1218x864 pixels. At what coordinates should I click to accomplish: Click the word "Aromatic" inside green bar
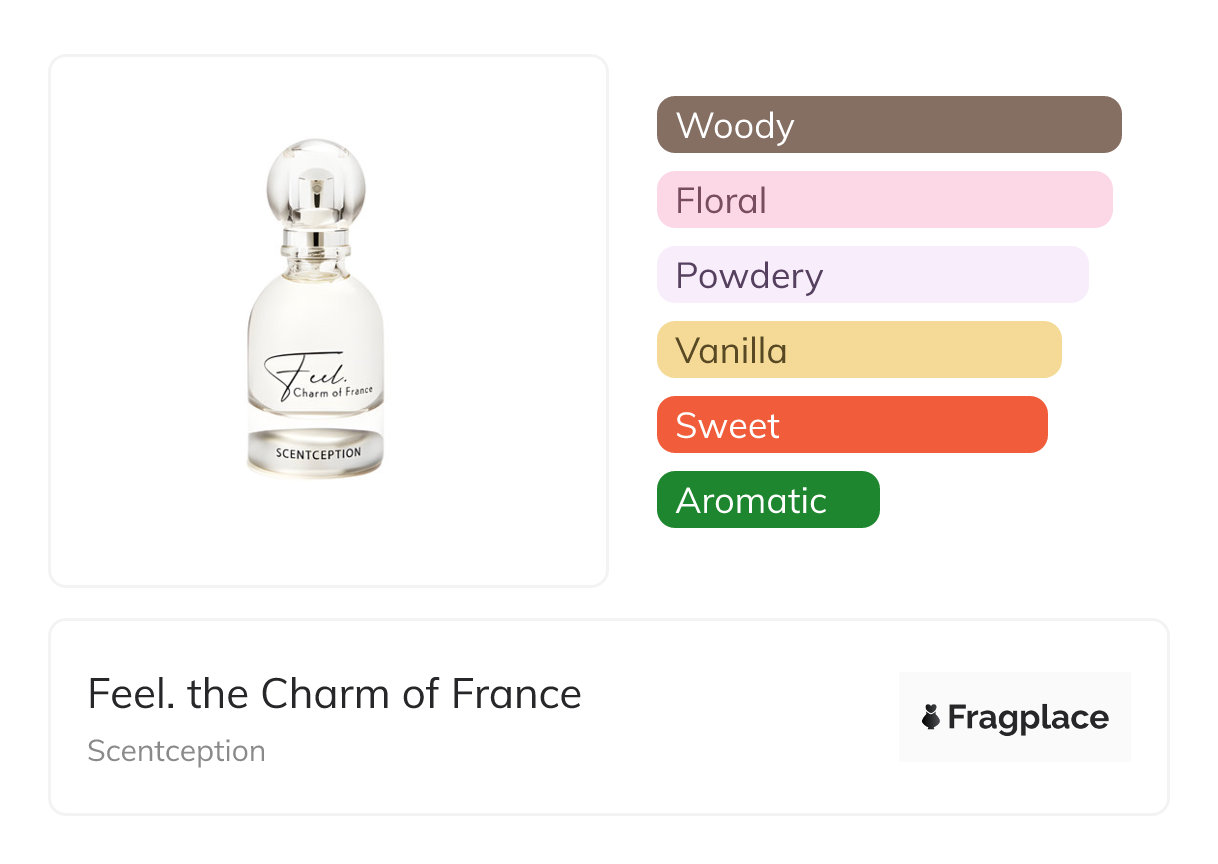click(x=751, y=501)
